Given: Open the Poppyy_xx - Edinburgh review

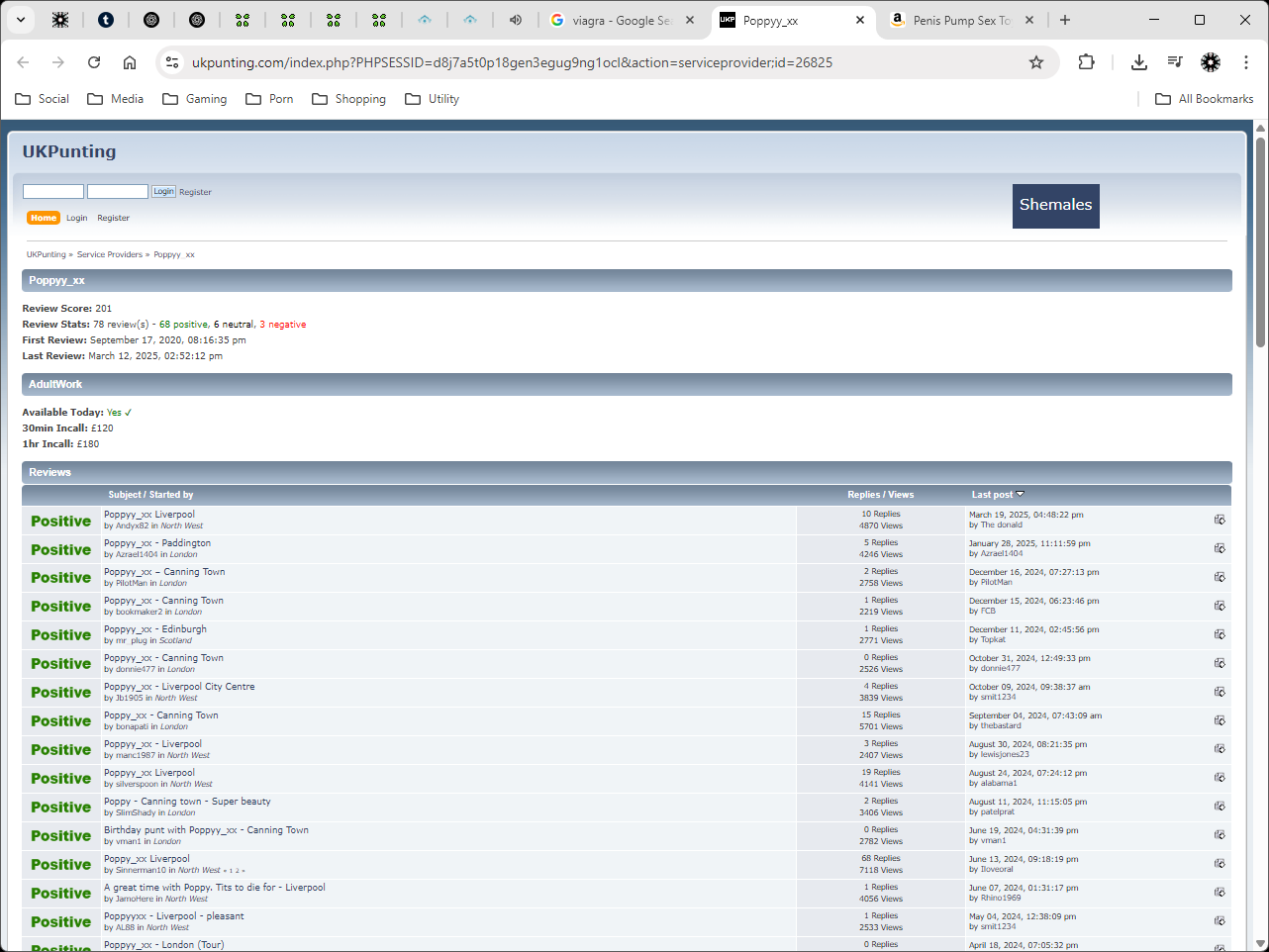Looking at the screenshot, I should (x=155, y=629).
